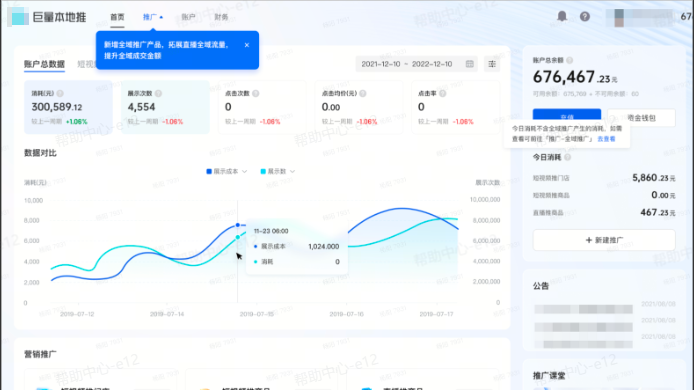Open the 增金钱包 button
The height and width of the screenshot is (390, 694).
(641, 118)
